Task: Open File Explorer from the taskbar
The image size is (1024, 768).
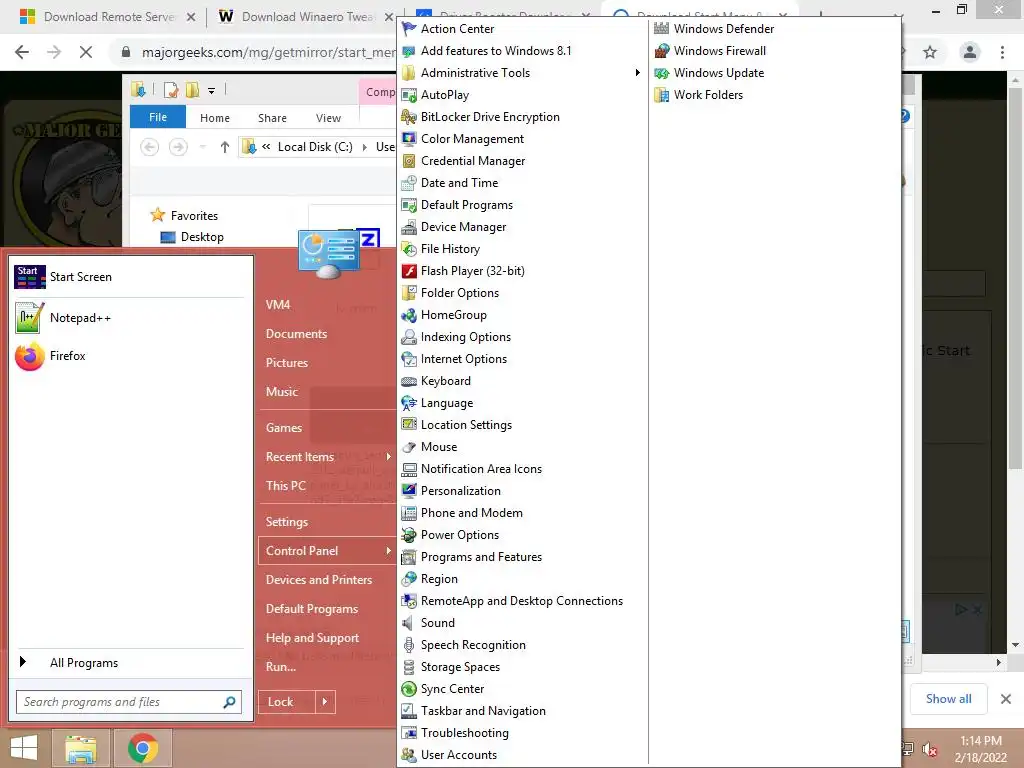Action: click(x=80, y=748)
